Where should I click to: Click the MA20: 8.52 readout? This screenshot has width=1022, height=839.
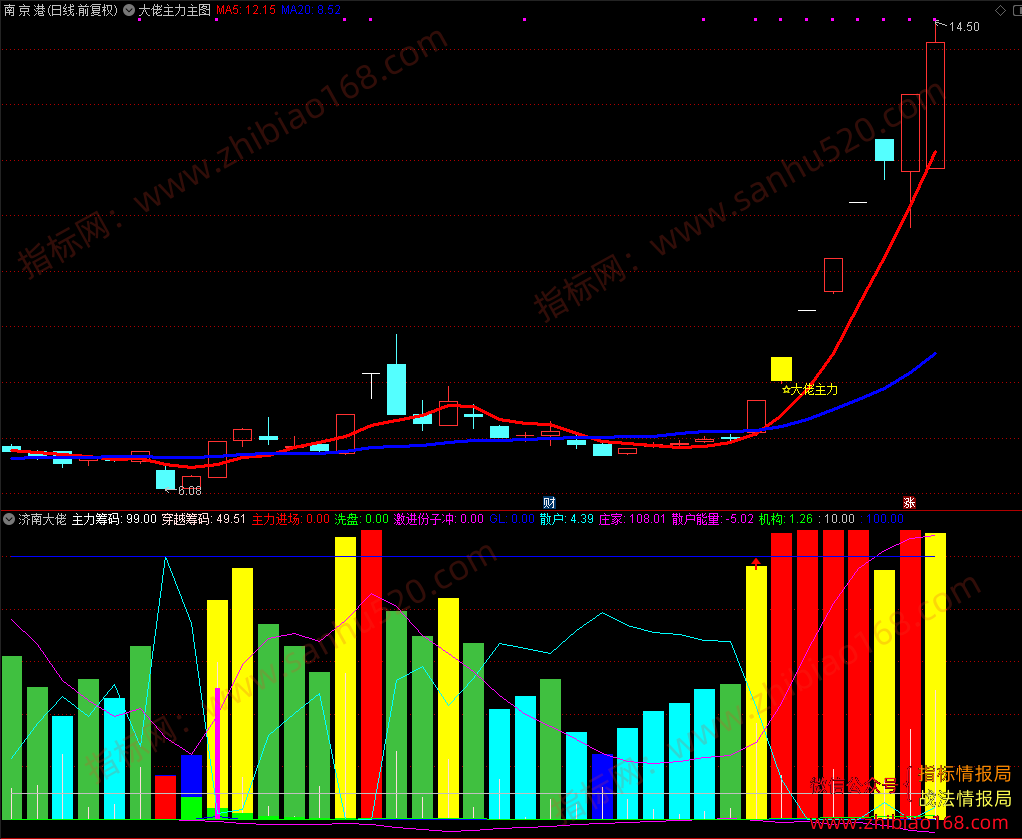click(x=311, y=10)
